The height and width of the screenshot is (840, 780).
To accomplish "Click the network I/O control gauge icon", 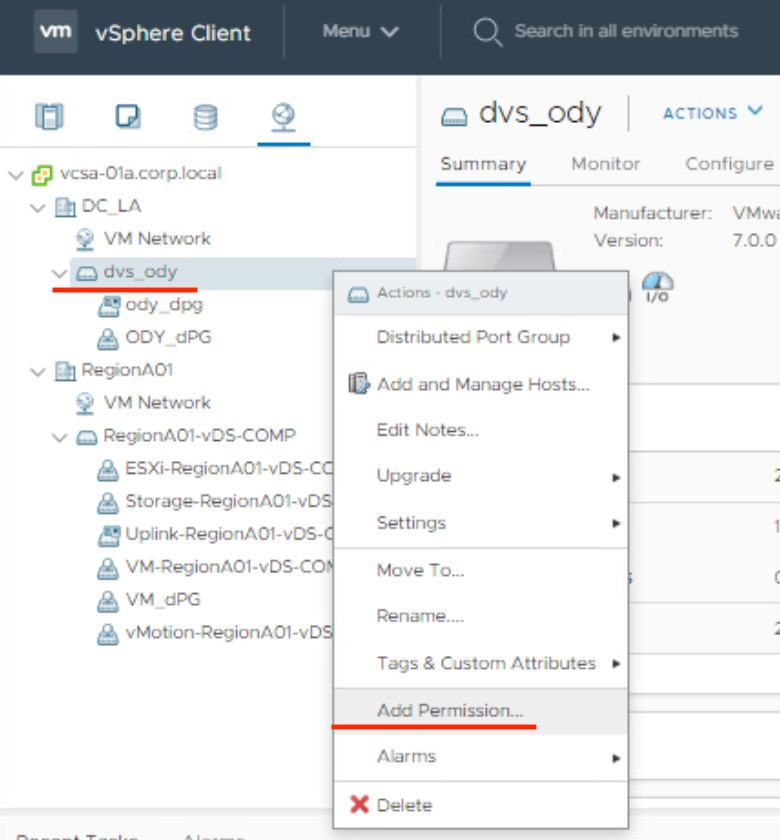I will (658, 287).
